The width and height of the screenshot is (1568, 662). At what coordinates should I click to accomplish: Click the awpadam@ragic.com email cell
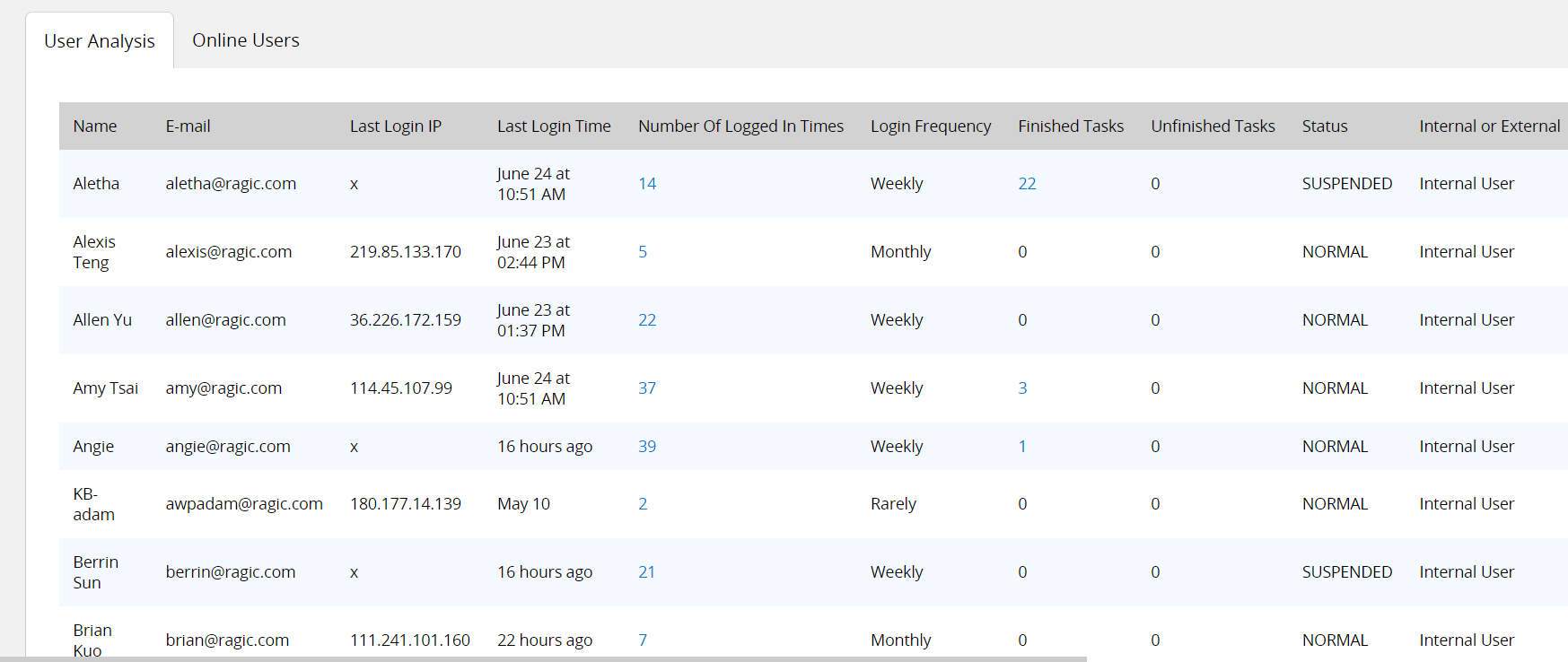point(244,504)
